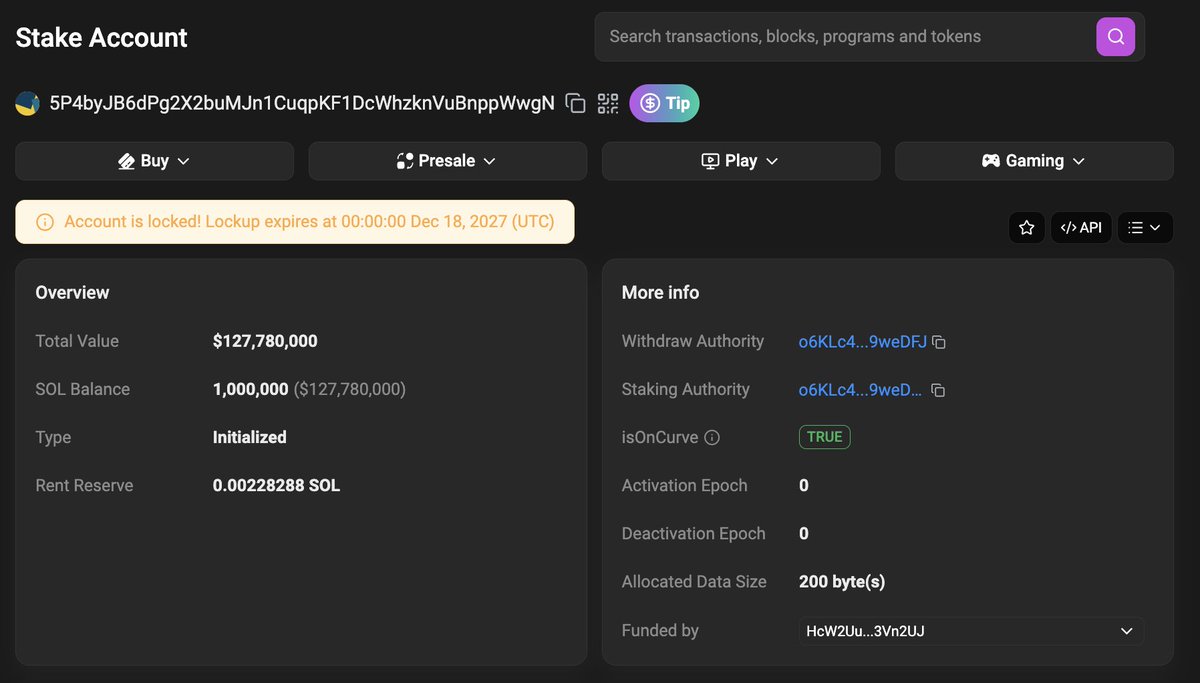Image resolution: width=1200 pixels, height=683 pixels.
Task: Expand the list view dropdown near API
Action: click(x=1145, y=227)
